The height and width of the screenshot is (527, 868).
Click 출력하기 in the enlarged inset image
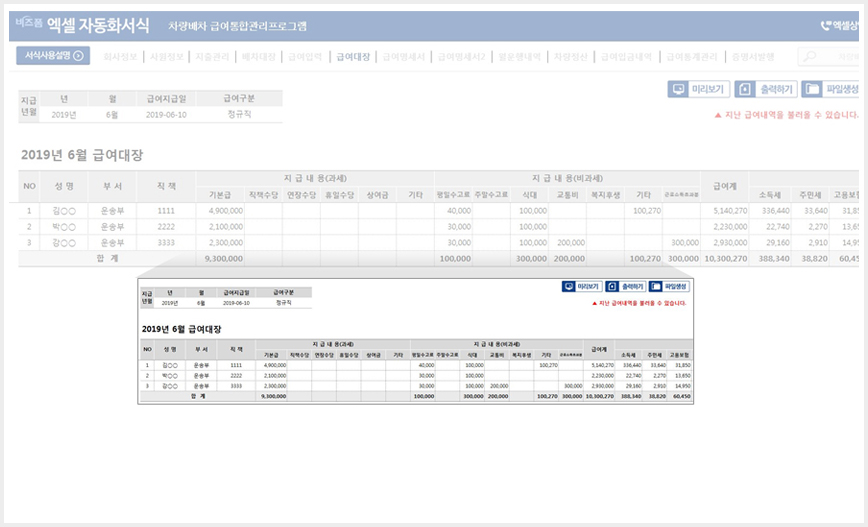click(x=626, y=286)
